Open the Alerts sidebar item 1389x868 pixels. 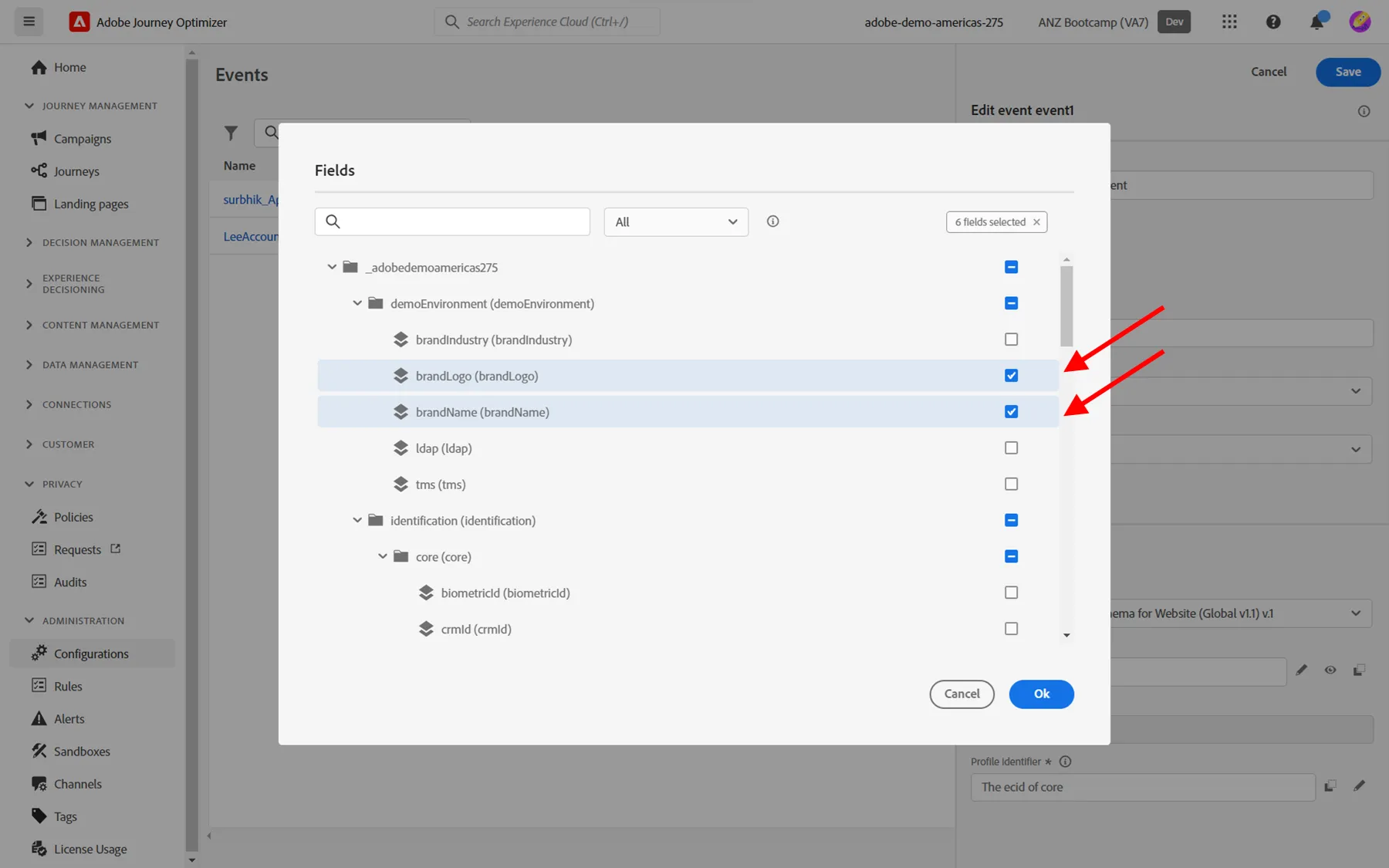[69, 719]
